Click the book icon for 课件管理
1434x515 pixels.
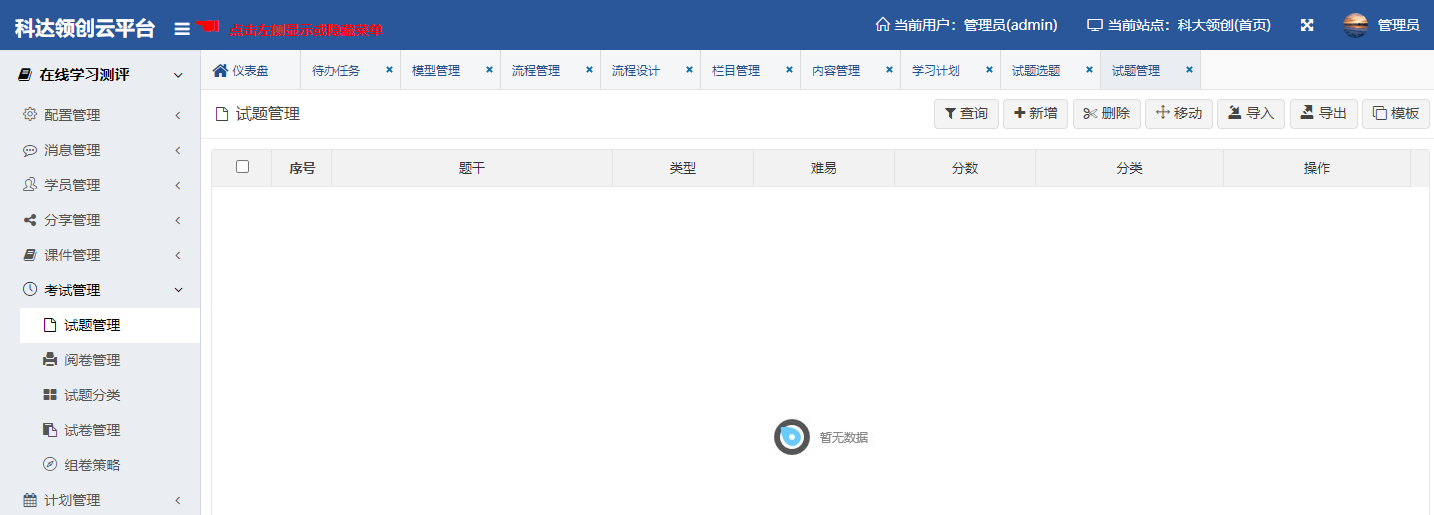(x=30, y=255)
